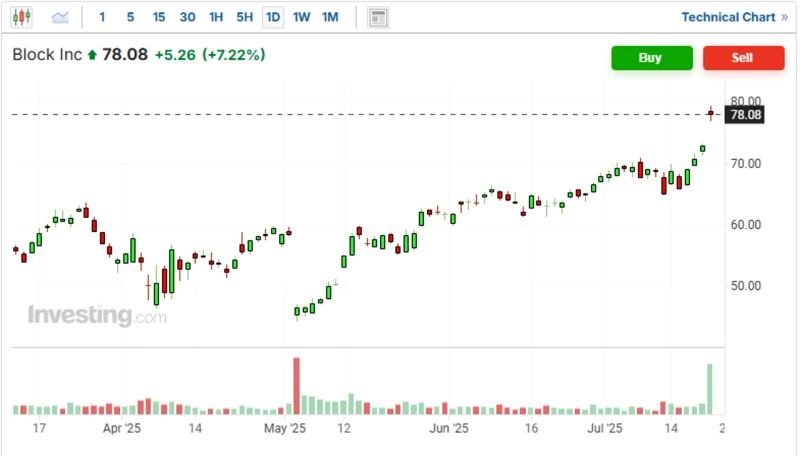The width and height of the screenshot is (800, 456).
Task: Switch chart to 1M interval
Action: pos(330,17)
